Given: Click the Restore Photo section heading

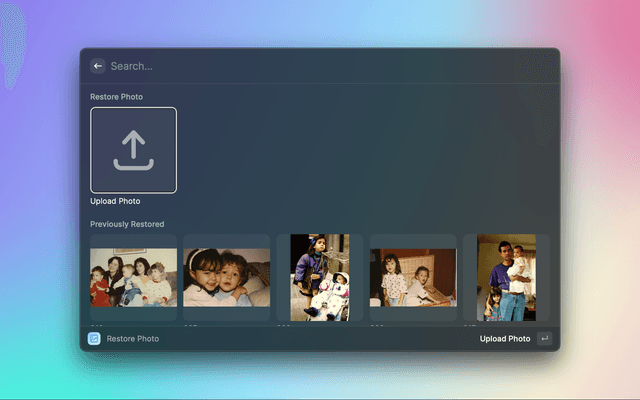Looking at the screenshot, I should [116, 97].
